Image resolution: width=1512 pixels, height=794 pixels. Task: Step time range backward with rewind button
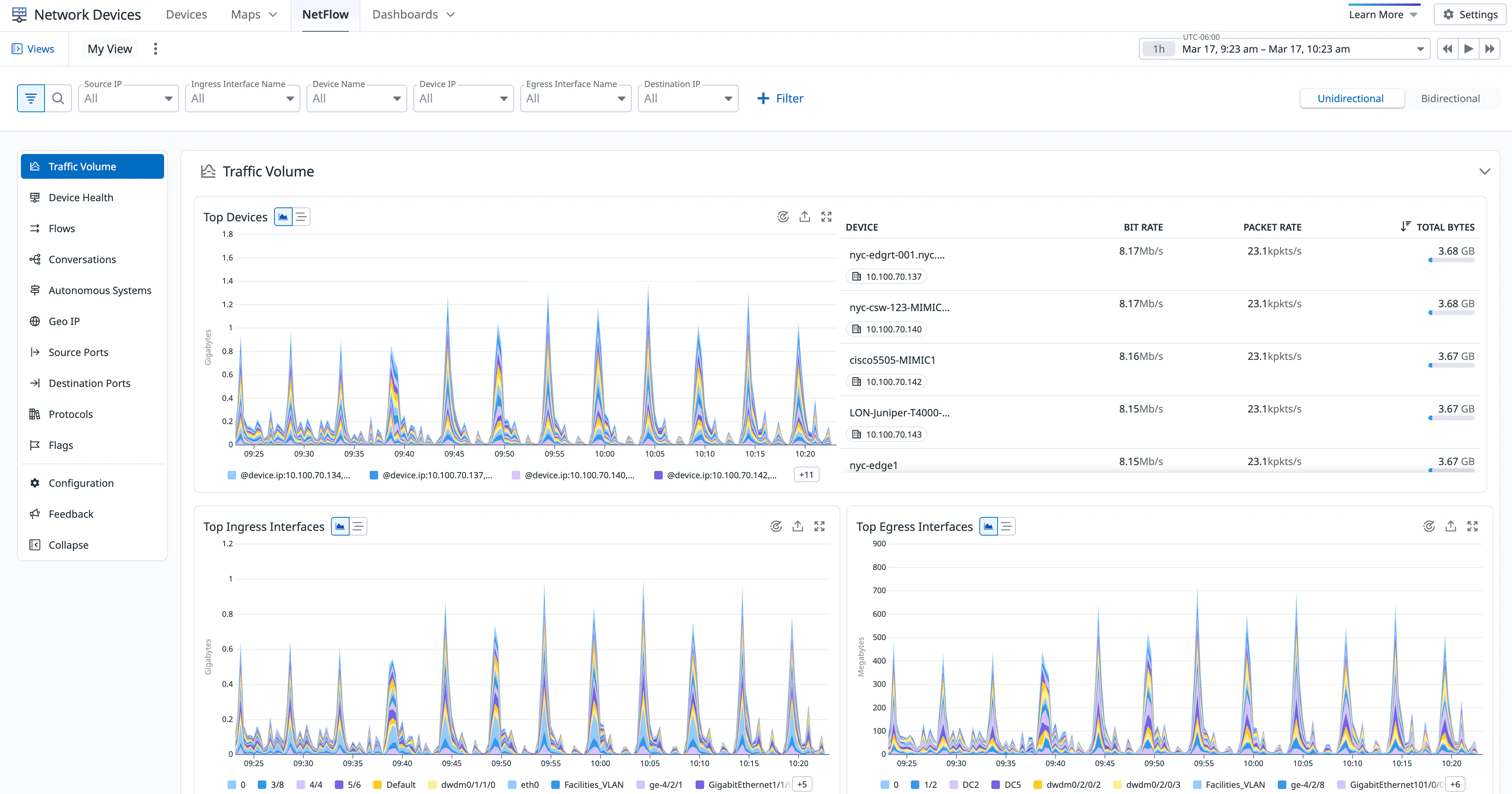click(x=1447, y=49)
